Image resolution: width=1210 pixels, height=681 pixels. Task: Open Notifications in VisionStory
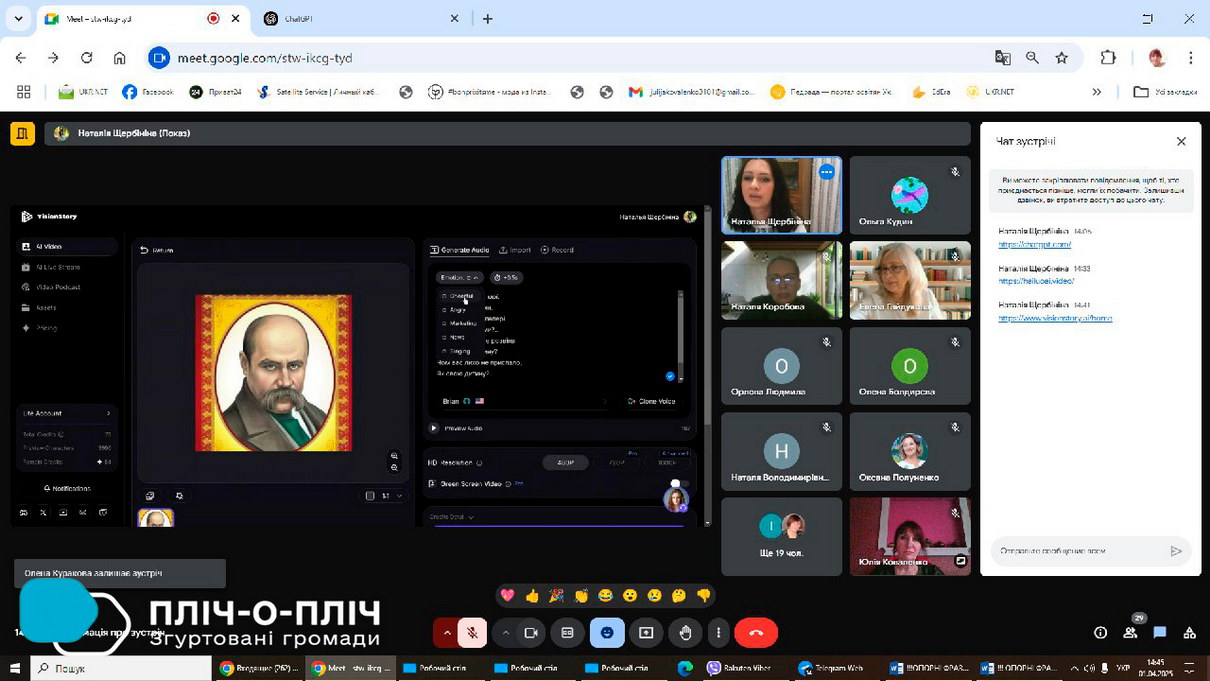(67, 488)
